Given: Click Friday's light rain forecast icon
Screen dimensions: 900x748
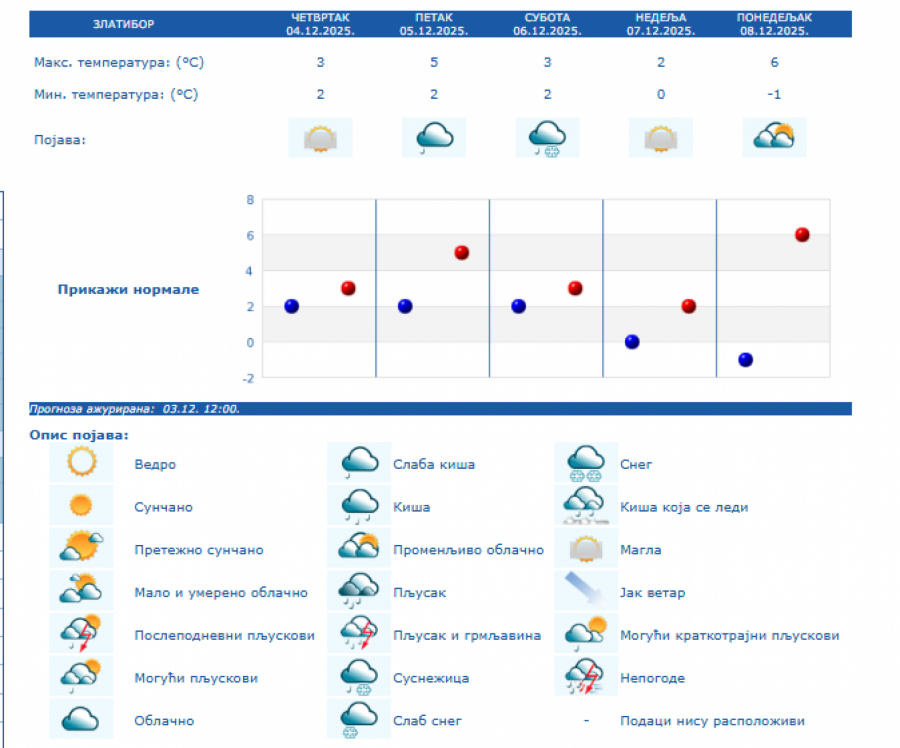Looking at the screenshot, I should coord(434,138).
